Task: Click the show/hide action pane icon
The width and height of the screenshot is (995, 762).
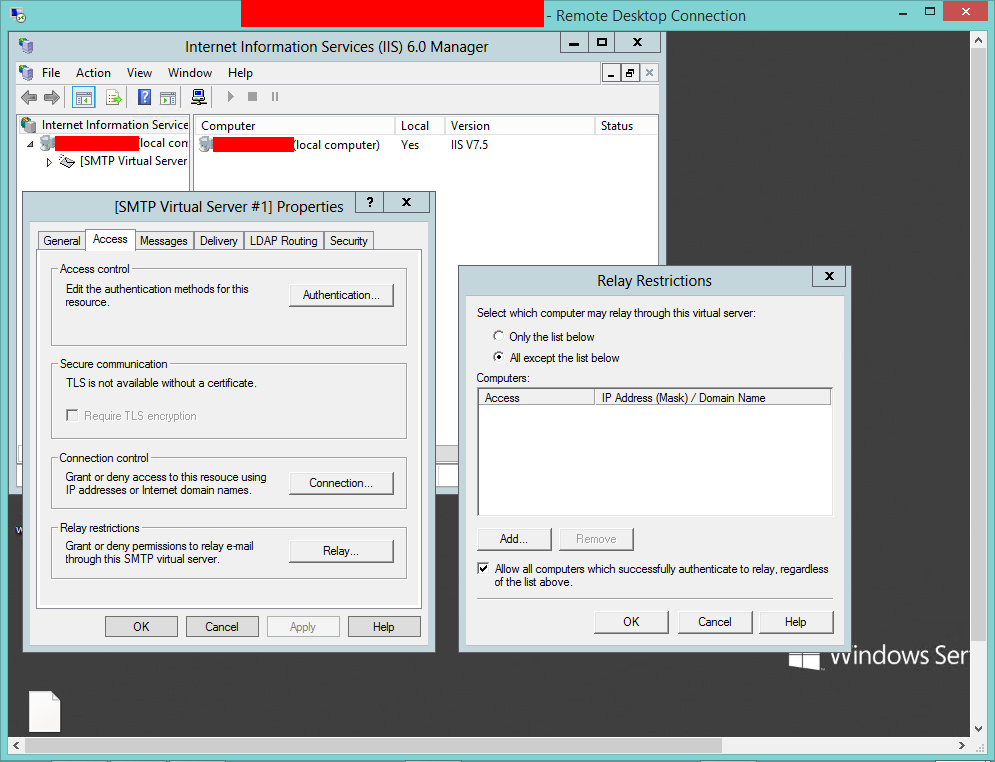Action: (168, 98)
